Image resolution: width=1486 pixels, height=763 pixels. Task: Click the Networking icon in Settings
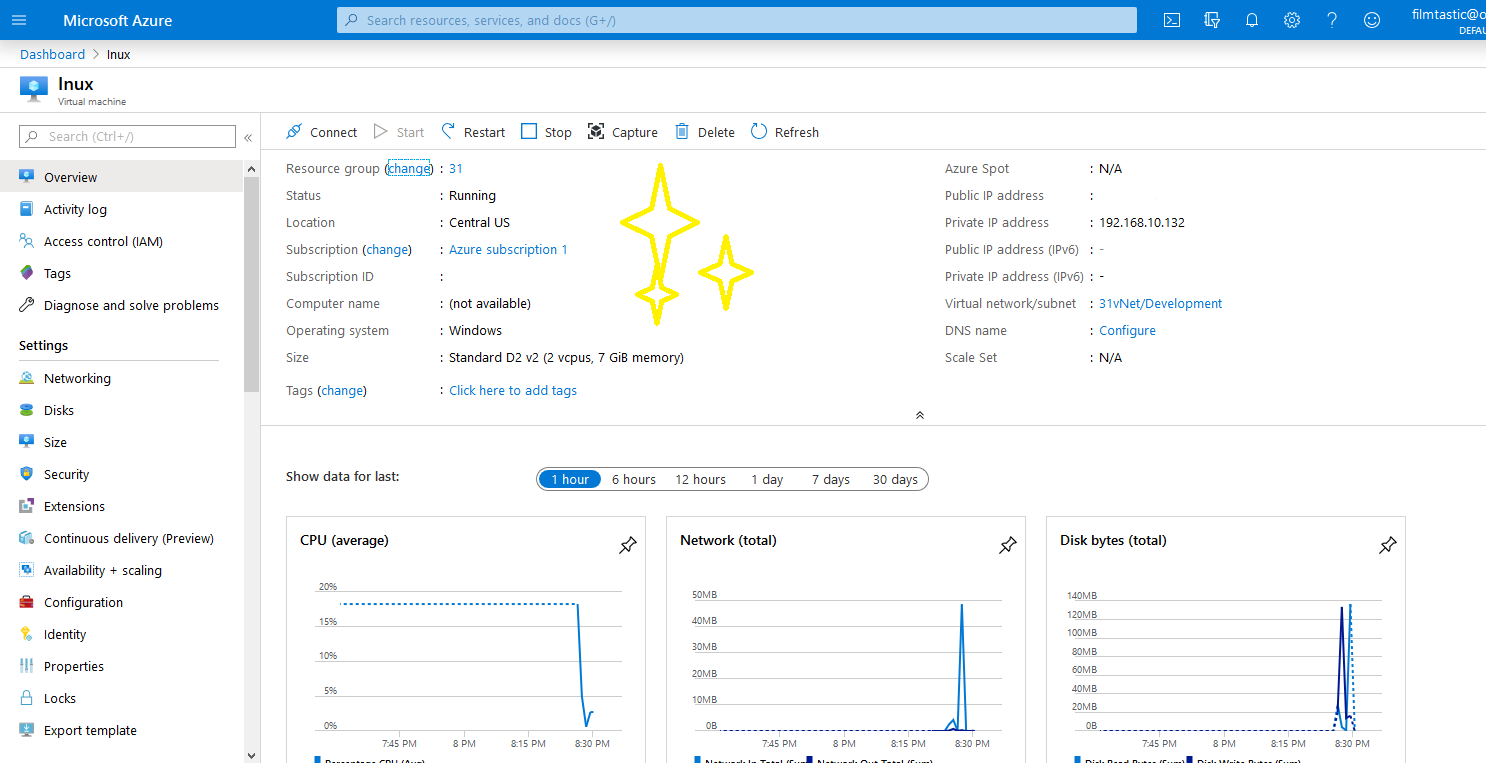click(27, 378)
